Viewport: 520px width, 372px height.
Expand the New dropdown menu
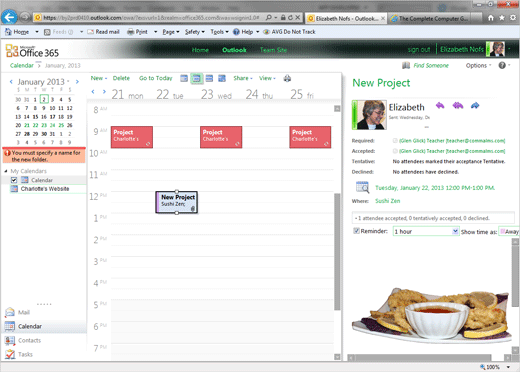point(99,78)
